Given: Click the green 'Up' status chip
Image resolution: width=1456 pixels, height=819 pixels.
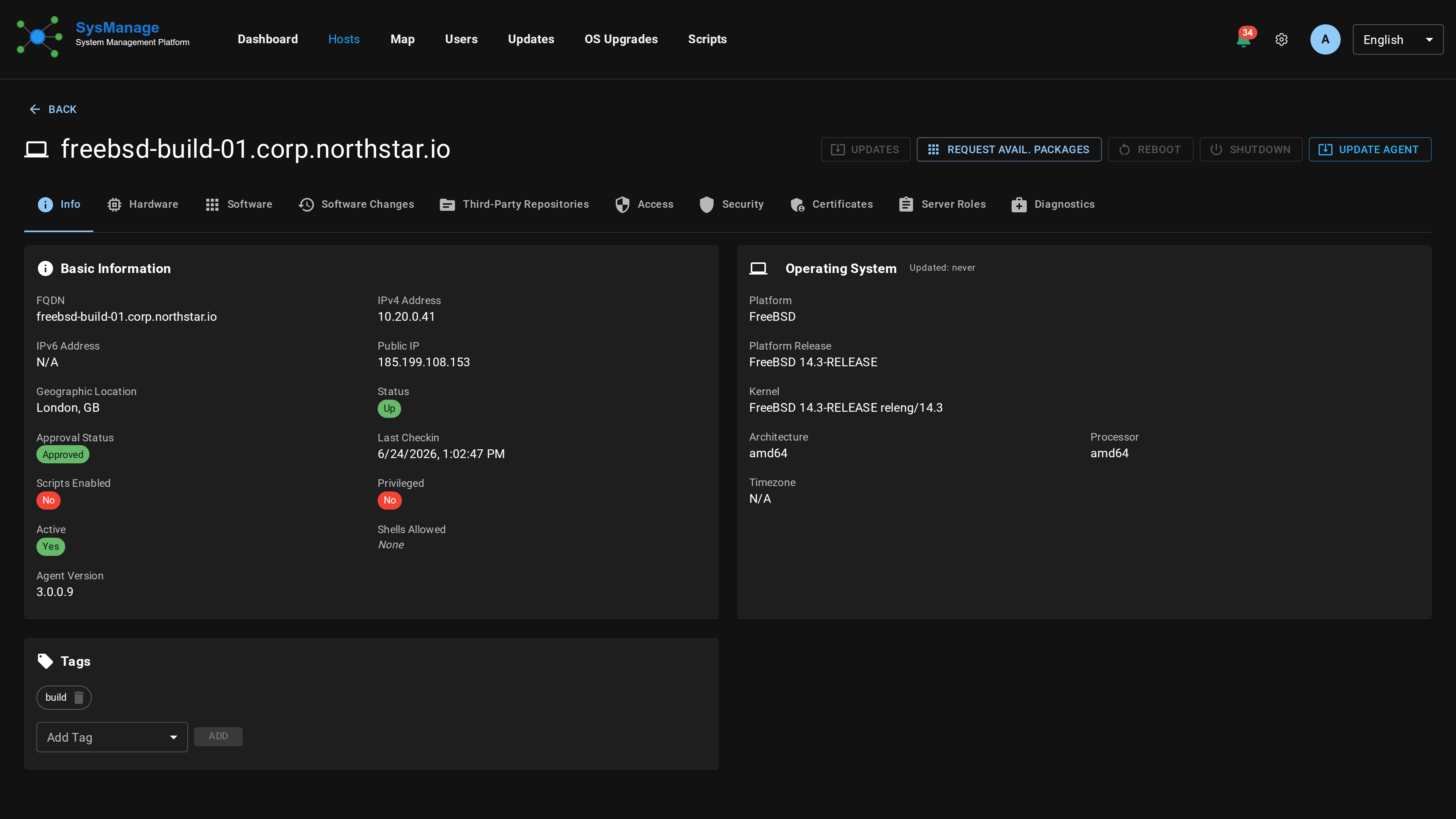Looking at the screenshot, I should [389, 409].
